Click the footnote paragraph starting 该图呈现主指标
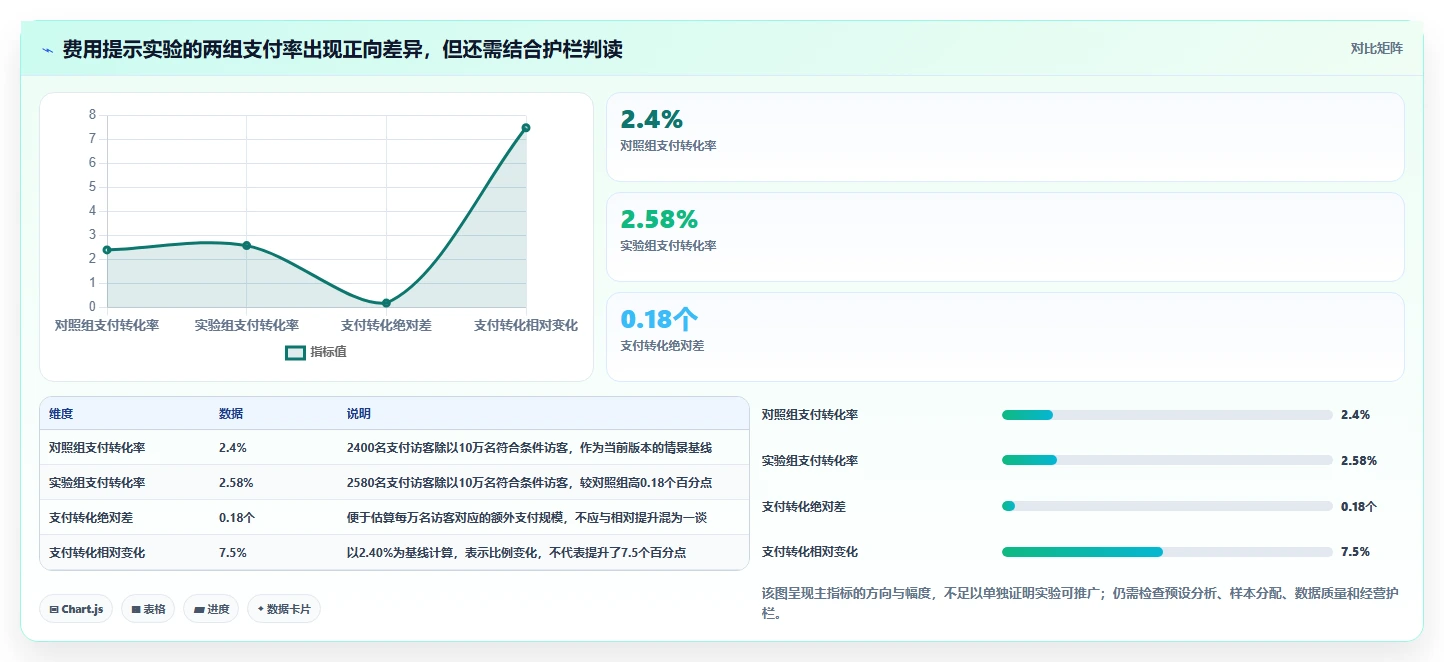Viewport: 1444px width, 662px height. [1080, 604]
